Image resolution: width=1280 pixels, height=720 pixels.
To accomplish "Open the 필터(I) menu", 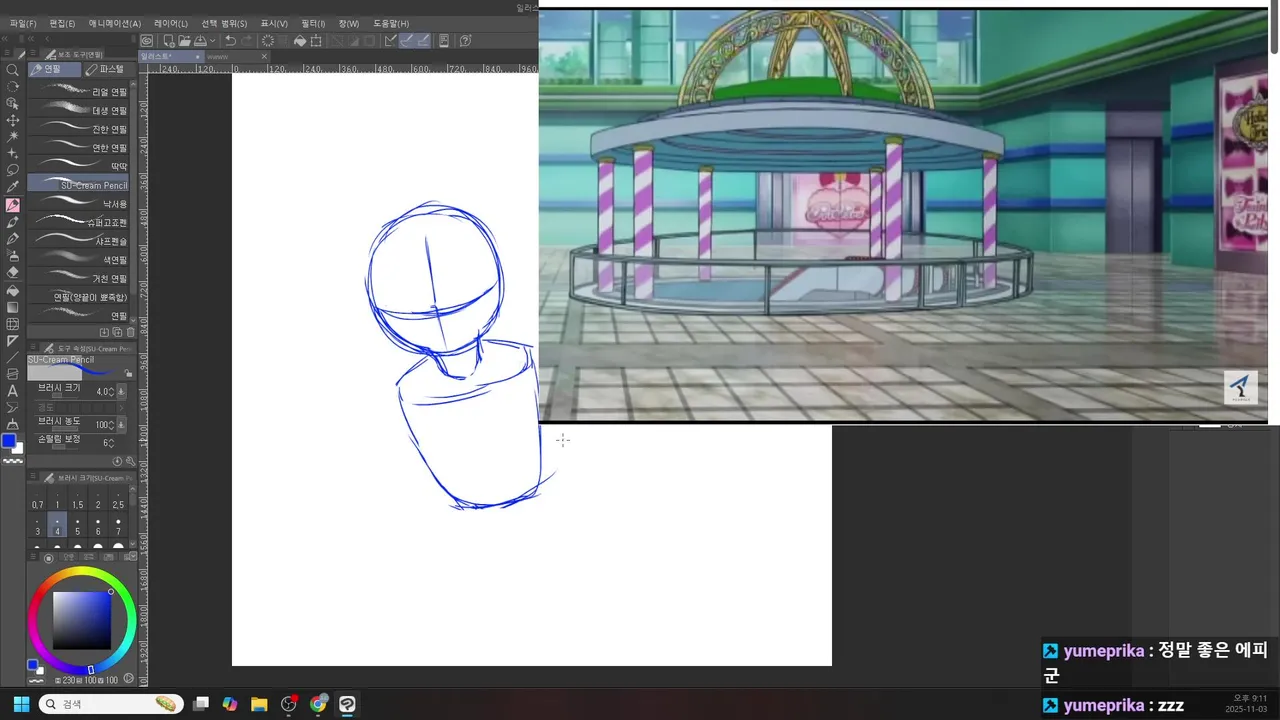I will pyautogui.click(x=313, y=23).
